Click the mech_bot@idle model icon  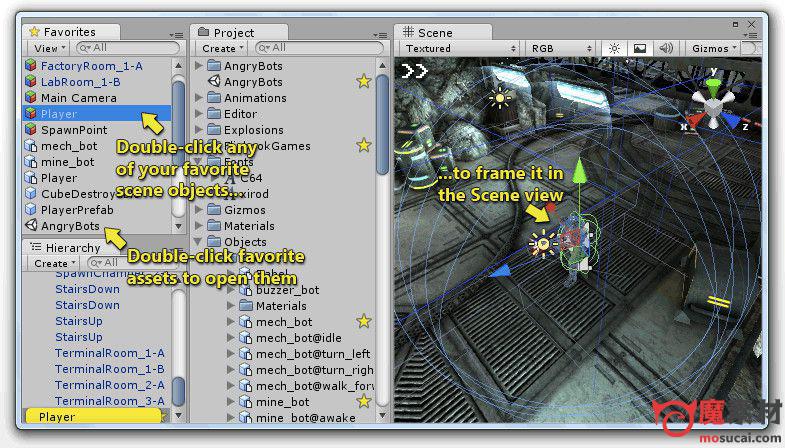click(246, 338)
